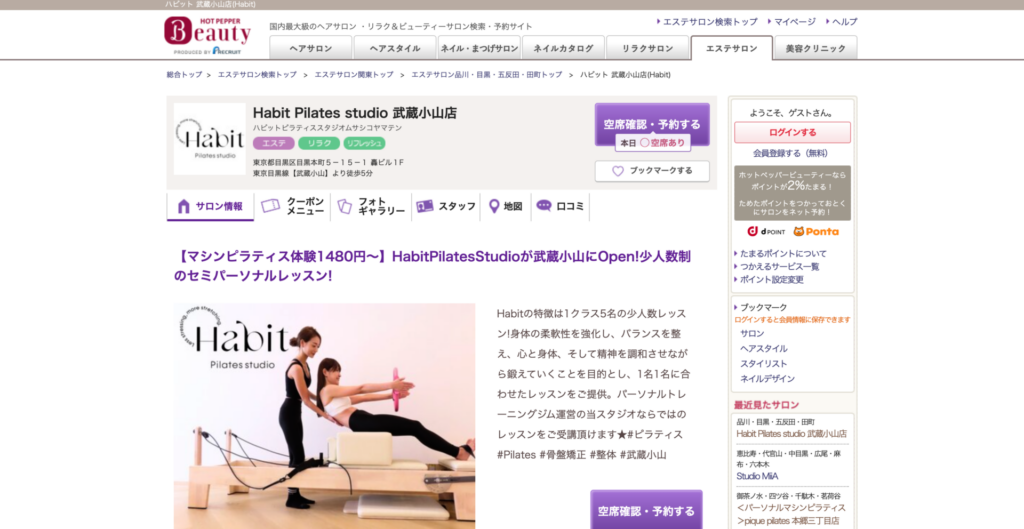Click the リラク category tag
The width and height of the screenshot is (1024, 529).
click(319, 143)
